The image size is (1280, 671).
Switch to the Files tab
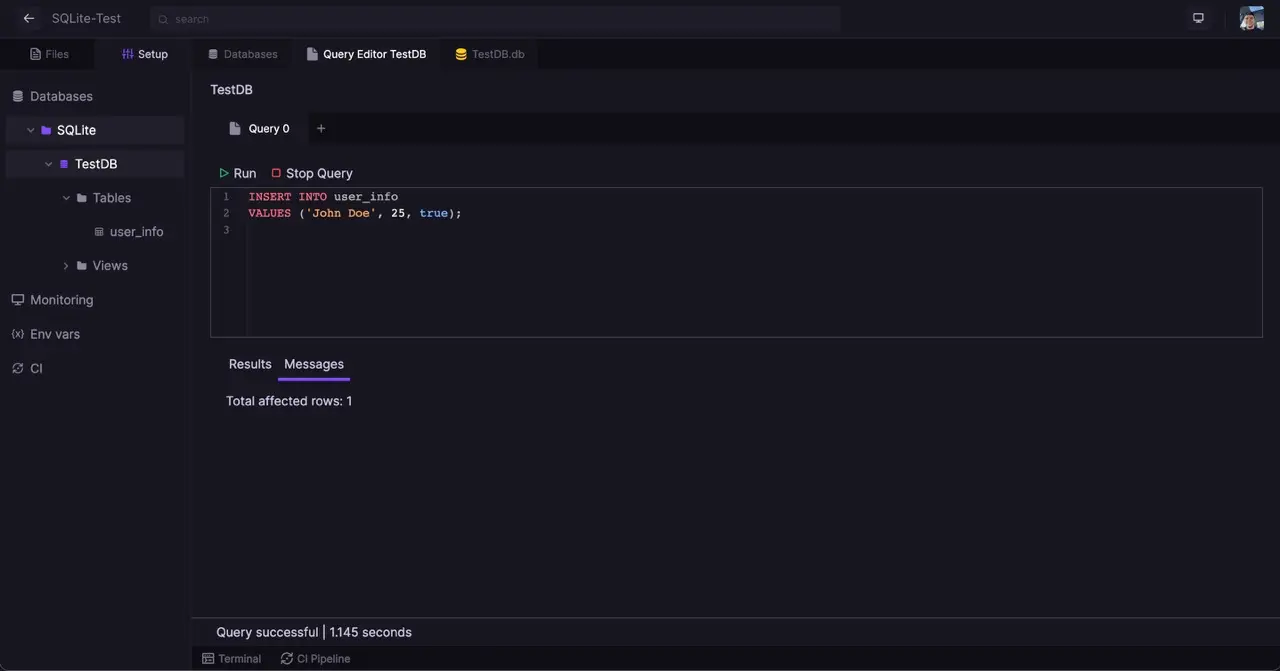[49, 54]
